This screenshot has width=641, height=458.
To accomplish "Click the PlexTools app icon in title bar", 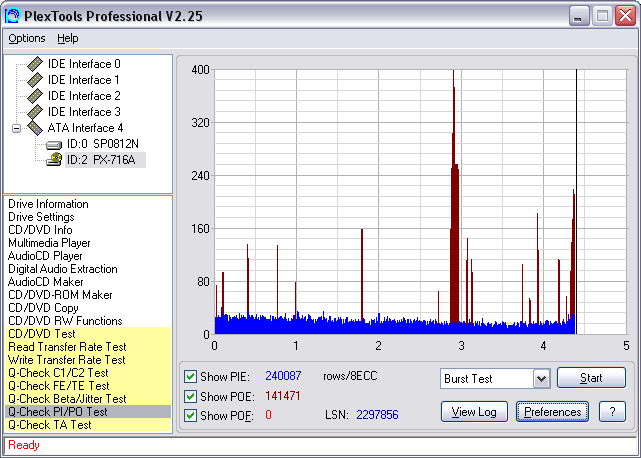I will point(12,16).
